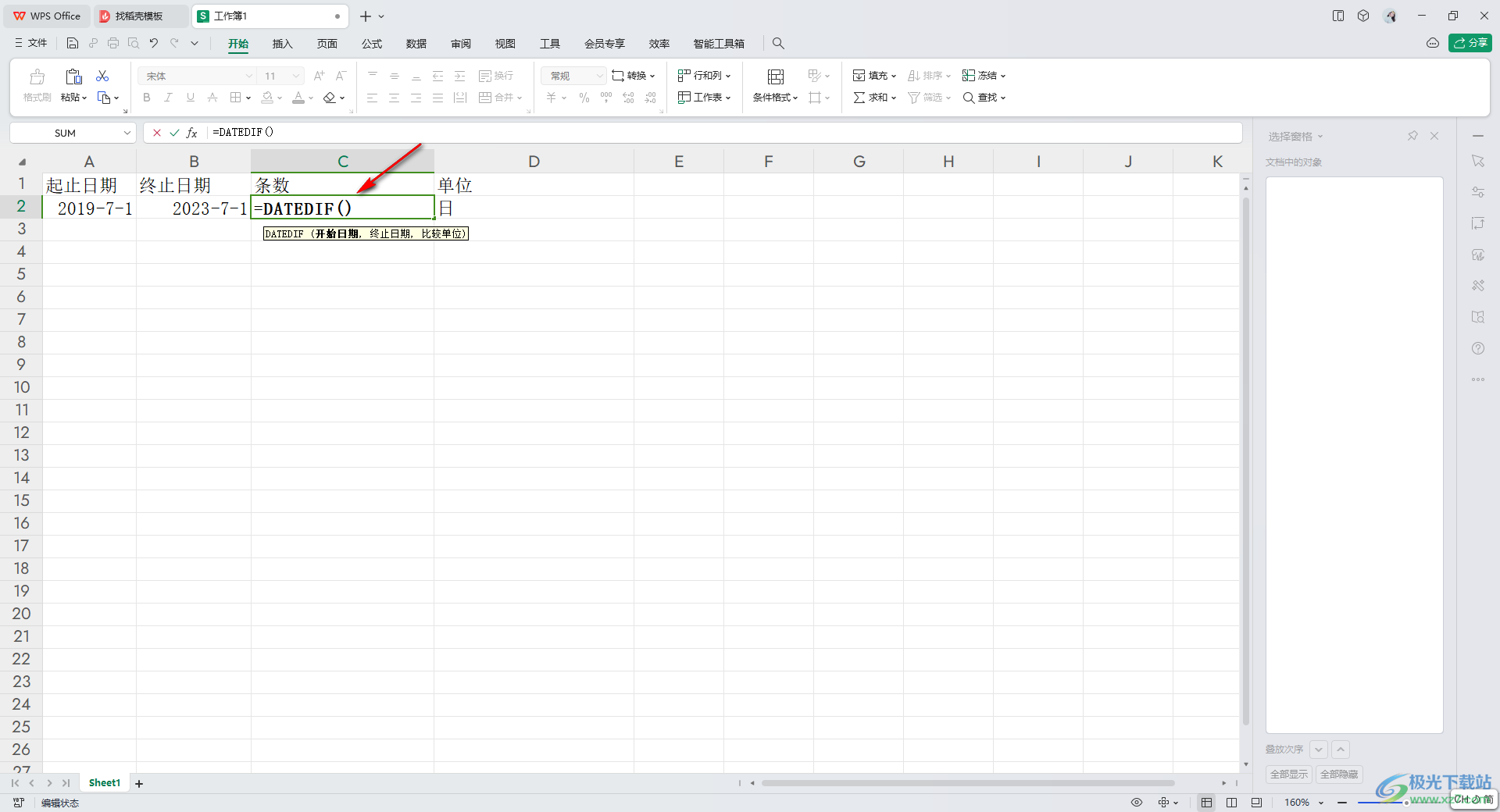Increase font size with A+ icon

319,76
